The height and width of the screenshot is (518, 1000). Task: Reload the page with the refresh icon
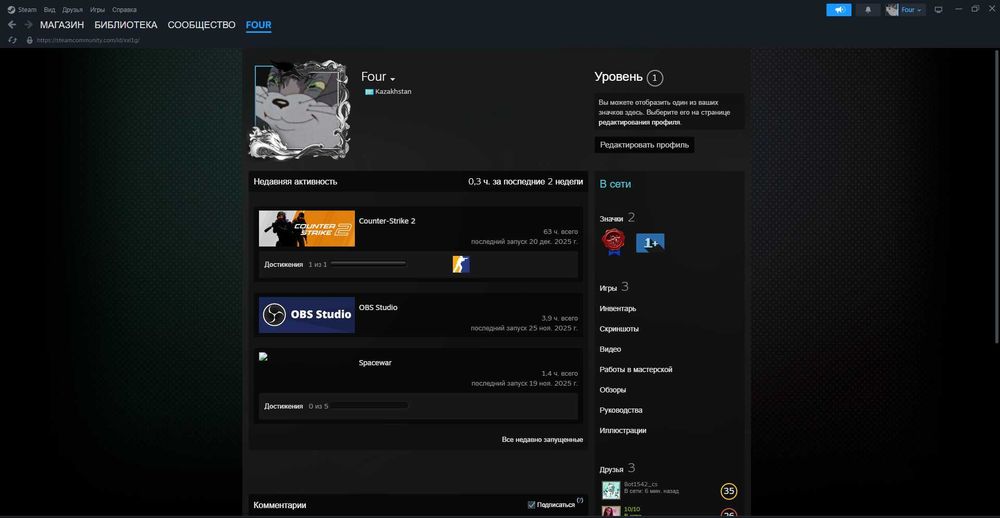click(x=12, y=40)
